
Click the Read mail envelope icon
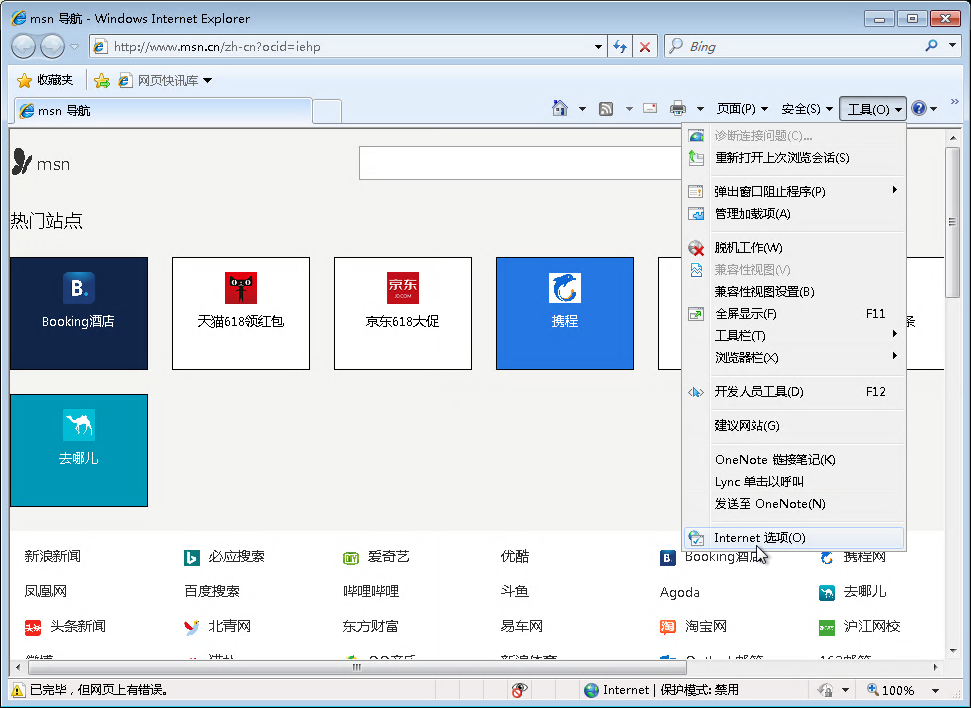pyautogui.click(x=650, y=108)
